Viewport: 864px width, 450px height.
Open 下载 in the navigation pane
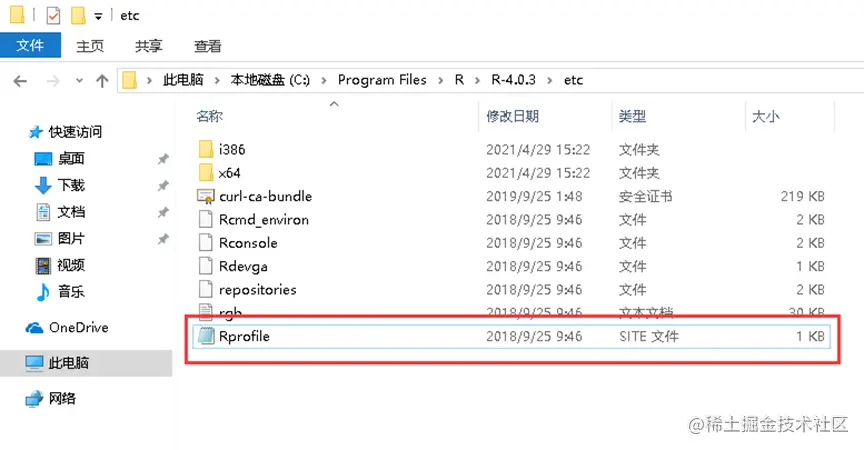click(71, 185)
